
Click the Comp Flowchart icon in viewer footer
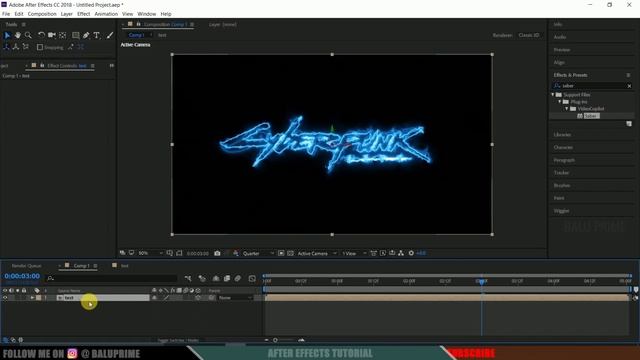(x=401, y=253)
